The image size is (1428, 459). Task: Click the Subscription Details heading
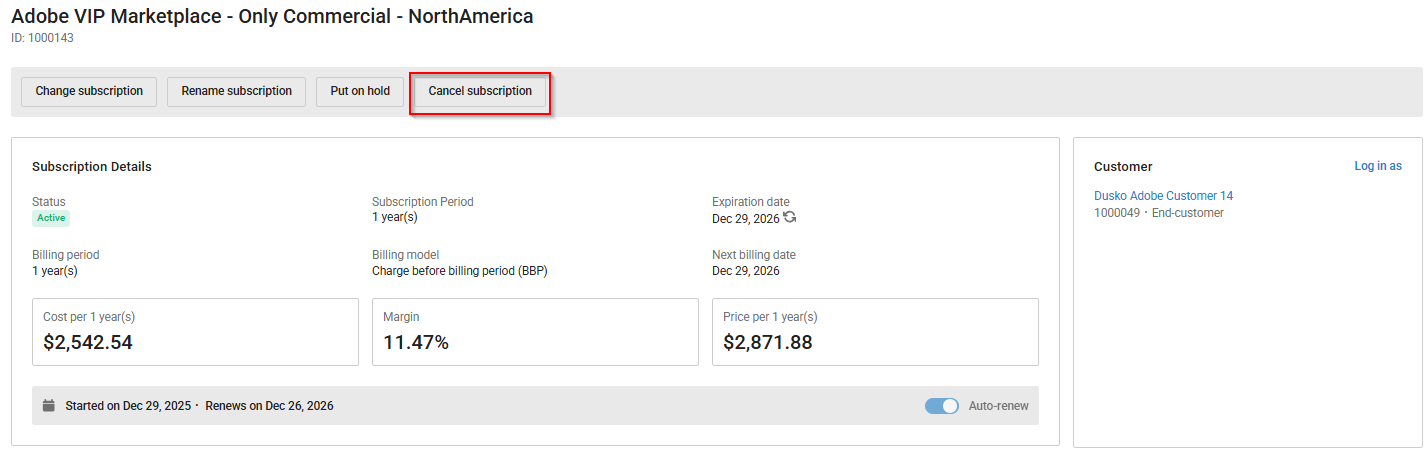92,167
